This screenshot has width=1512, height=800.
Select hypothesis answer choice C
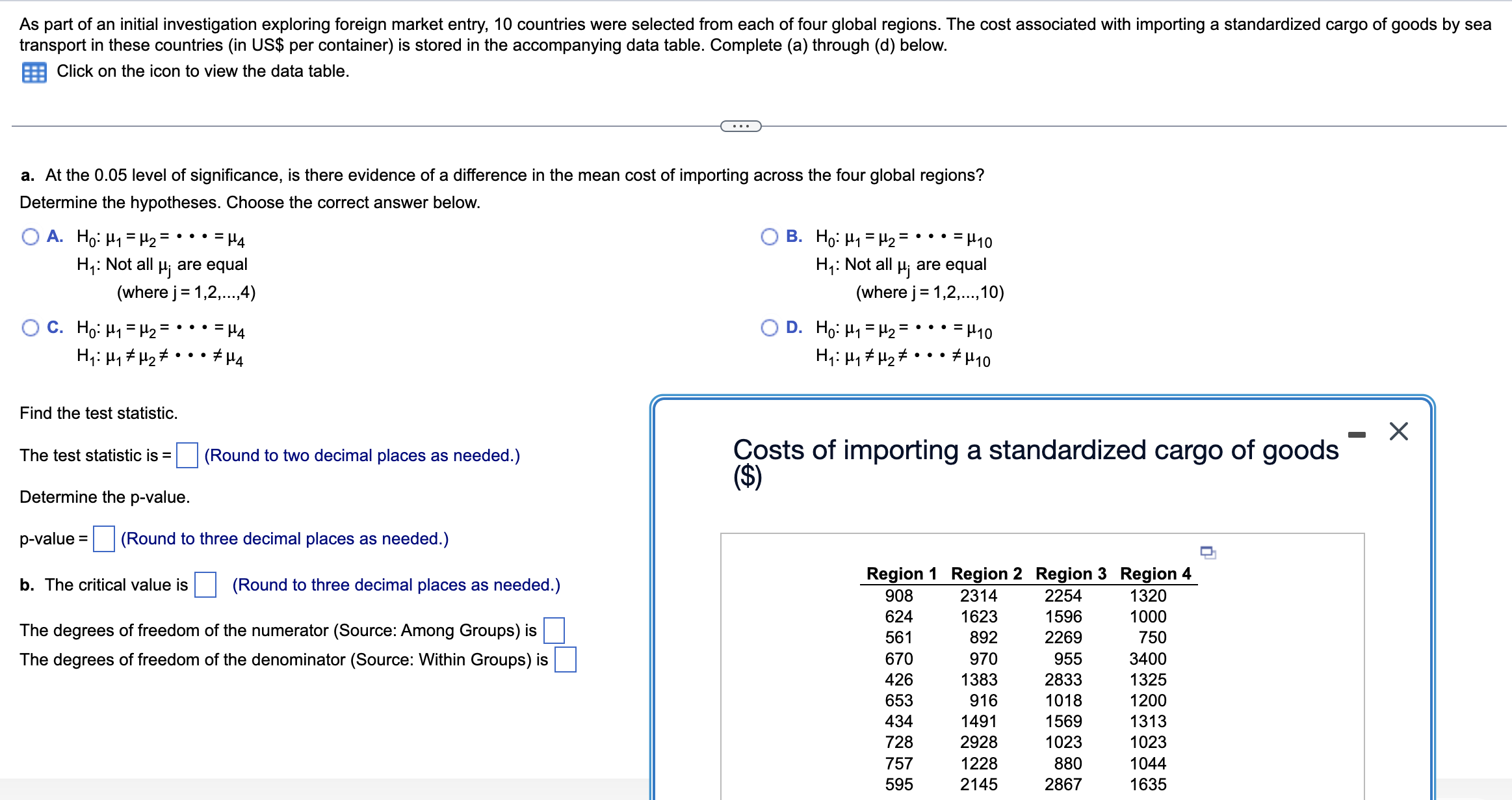point(29,328)
